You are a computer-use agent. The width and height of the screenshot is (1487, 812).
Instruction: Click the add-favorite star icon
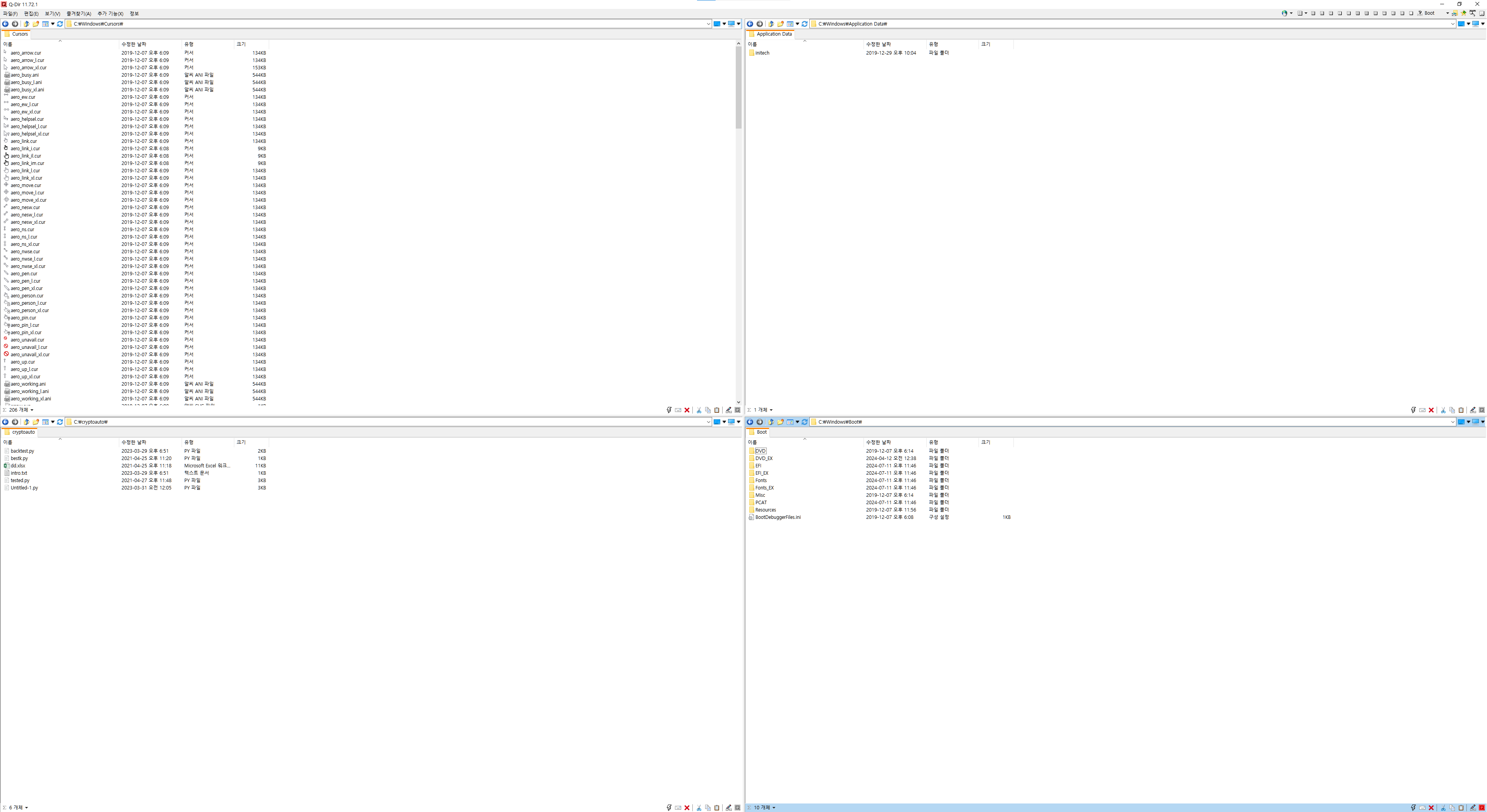click(1463, 13)
